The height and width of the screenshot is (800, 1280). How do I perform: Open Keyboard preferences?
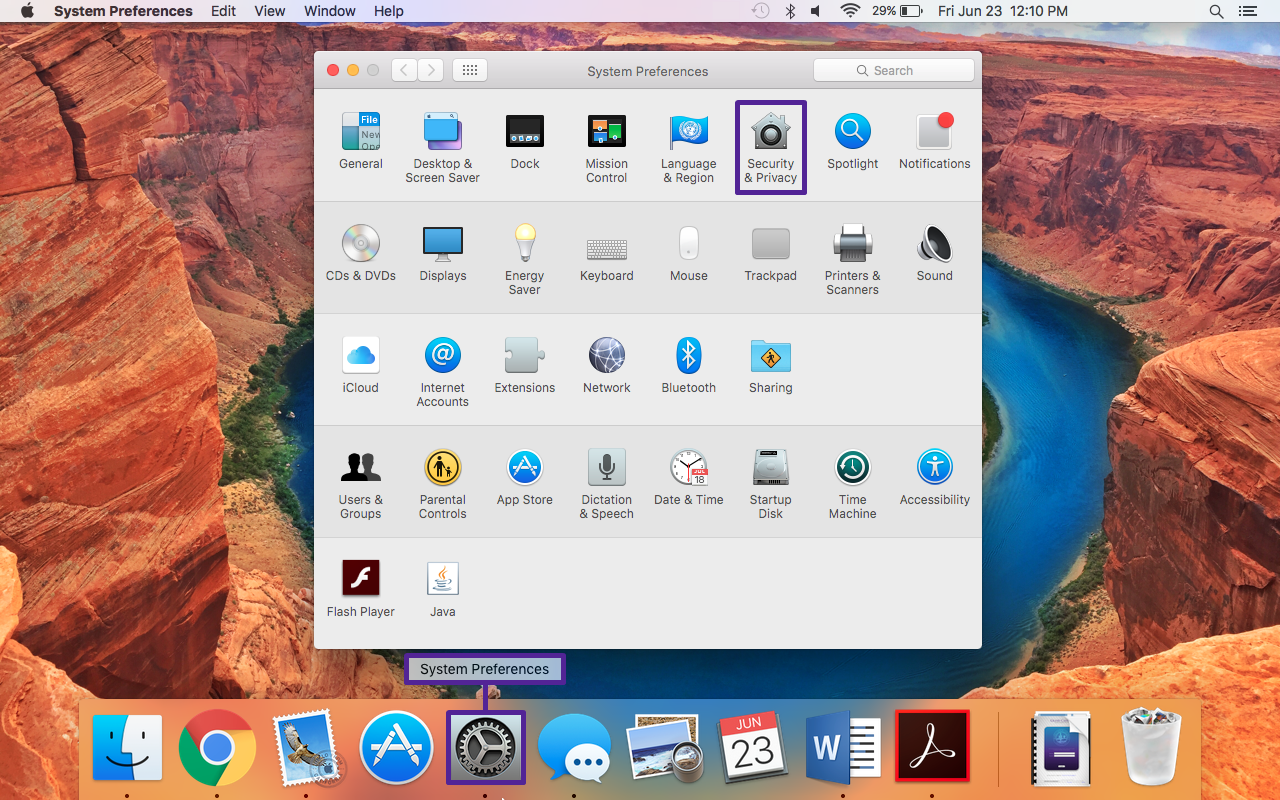[x=607, y=254]
